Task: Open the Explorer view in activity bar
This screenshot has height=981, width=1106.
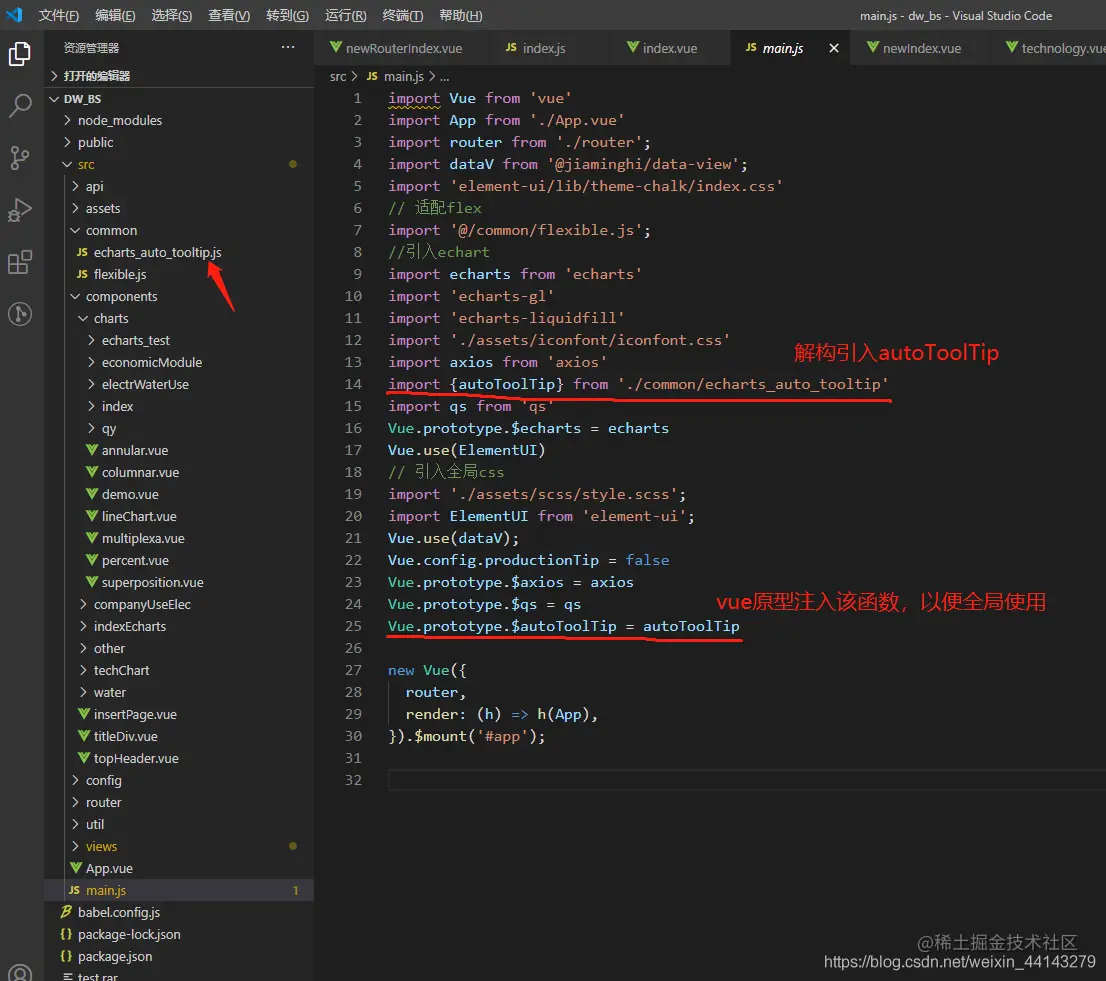Action: [20, 54]
